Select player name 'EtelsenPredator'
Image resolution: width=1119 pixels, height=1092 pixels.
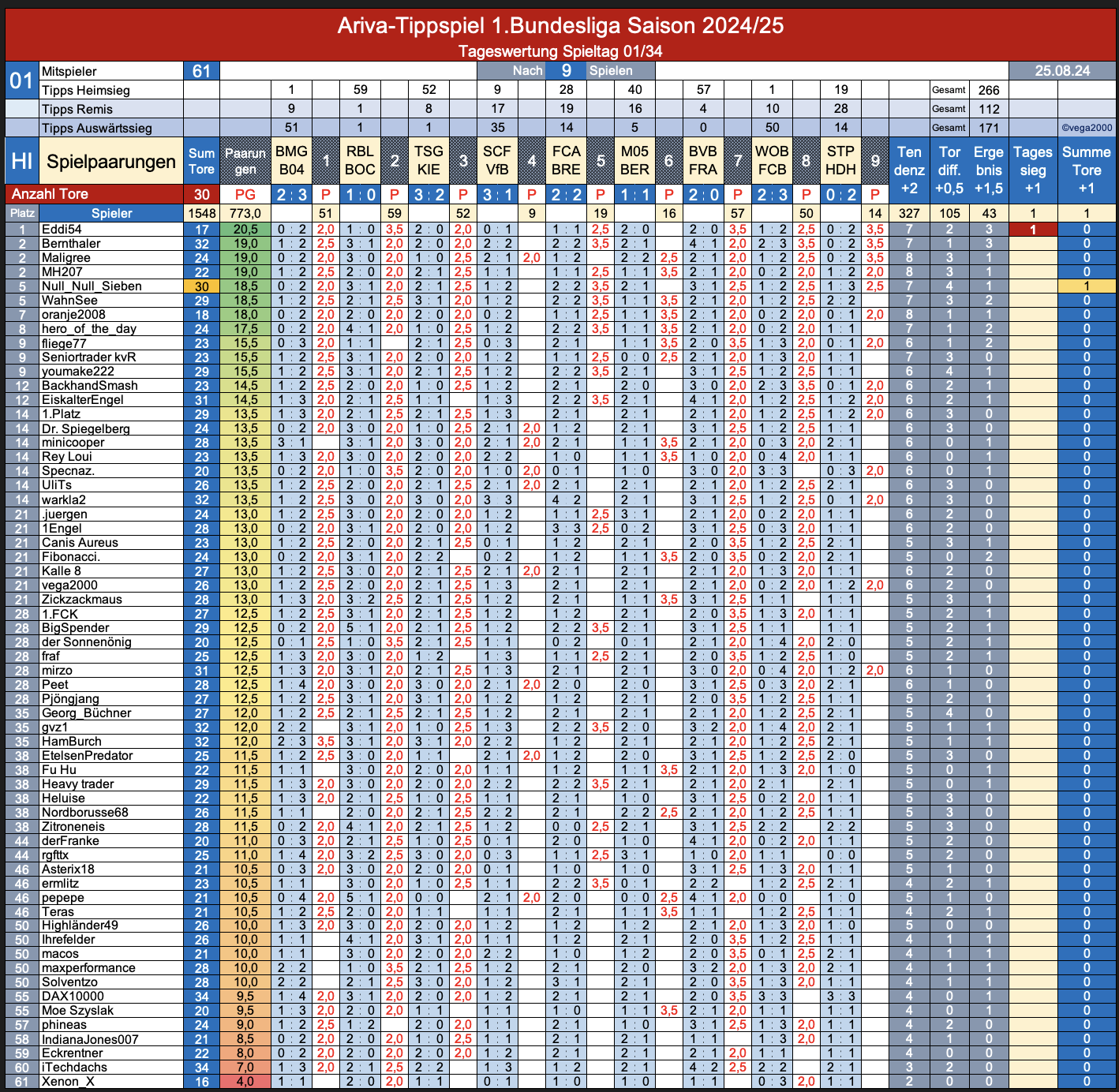coord(88,756)
